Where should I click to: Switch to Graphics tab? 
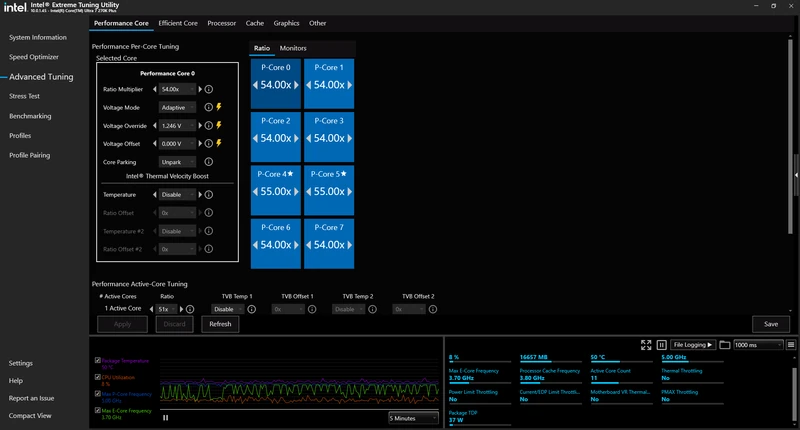tap(286, 23)
